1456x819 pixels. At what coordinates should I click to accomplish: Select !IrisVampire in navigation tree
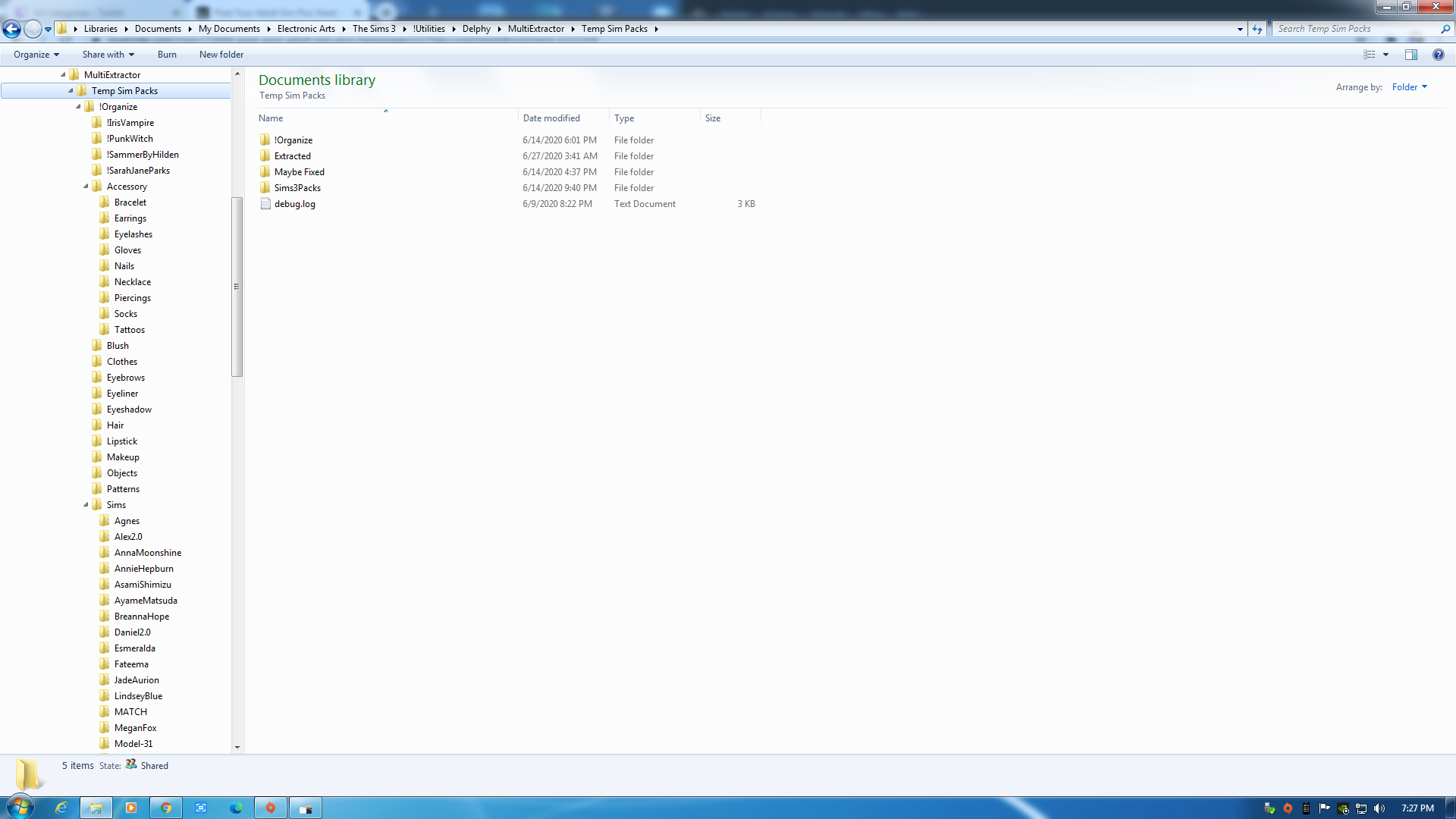tap(130, 123)
